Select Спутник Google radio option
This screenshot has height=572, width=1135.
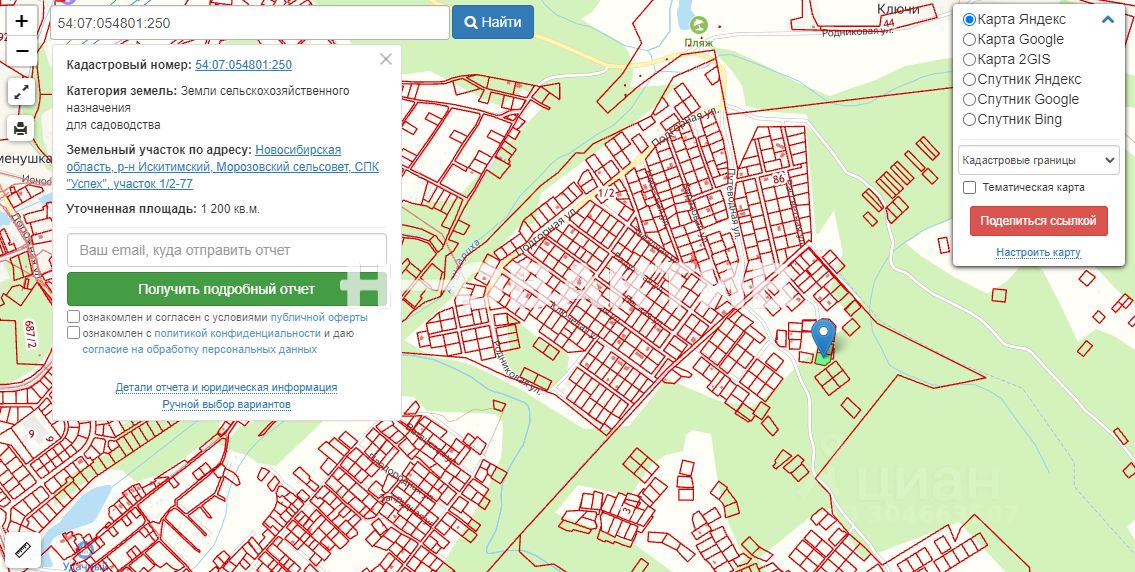coord(969,100)
